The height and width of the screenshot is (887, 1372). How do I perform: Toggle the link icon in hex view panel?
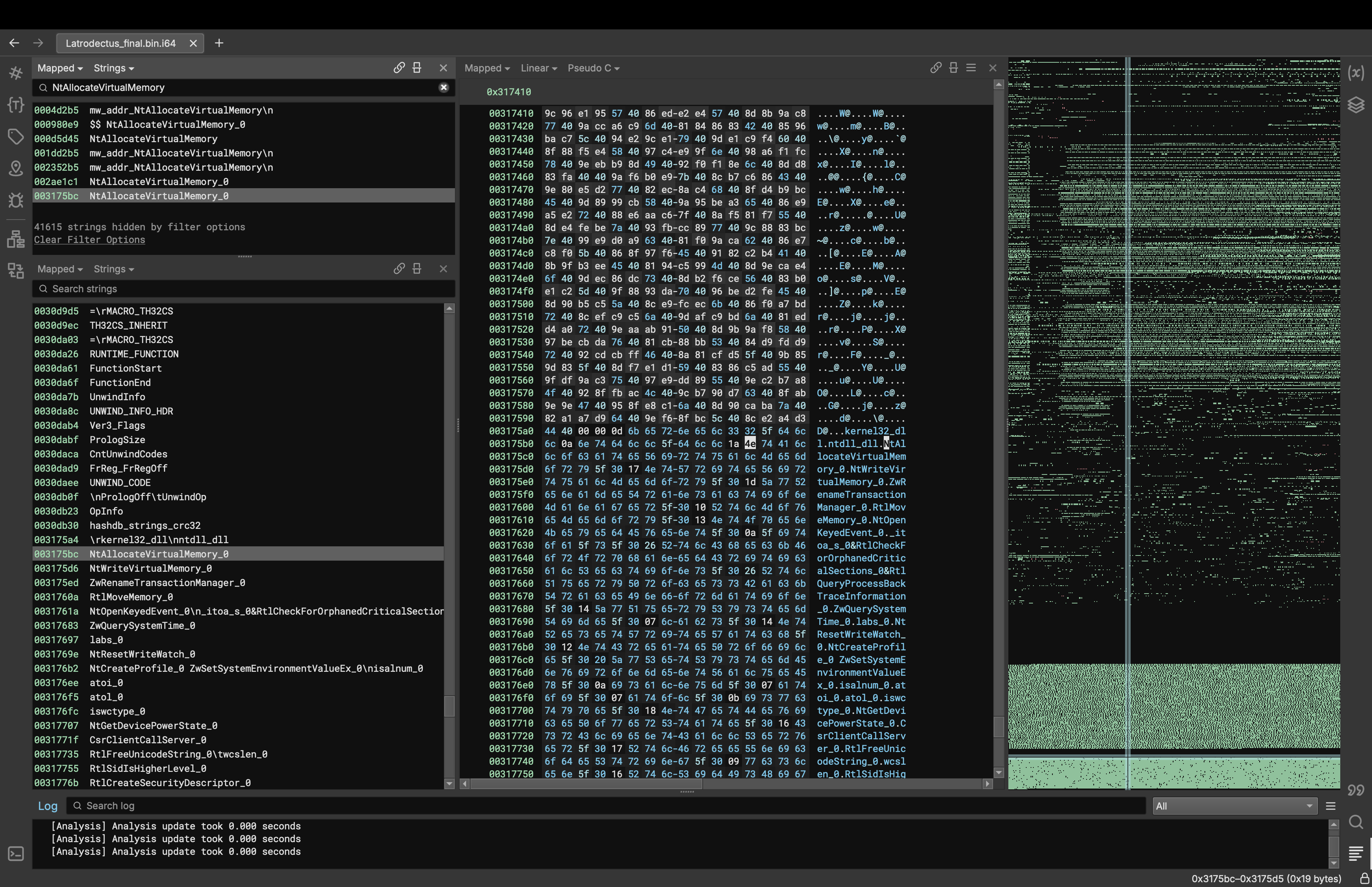coord(936,68)
